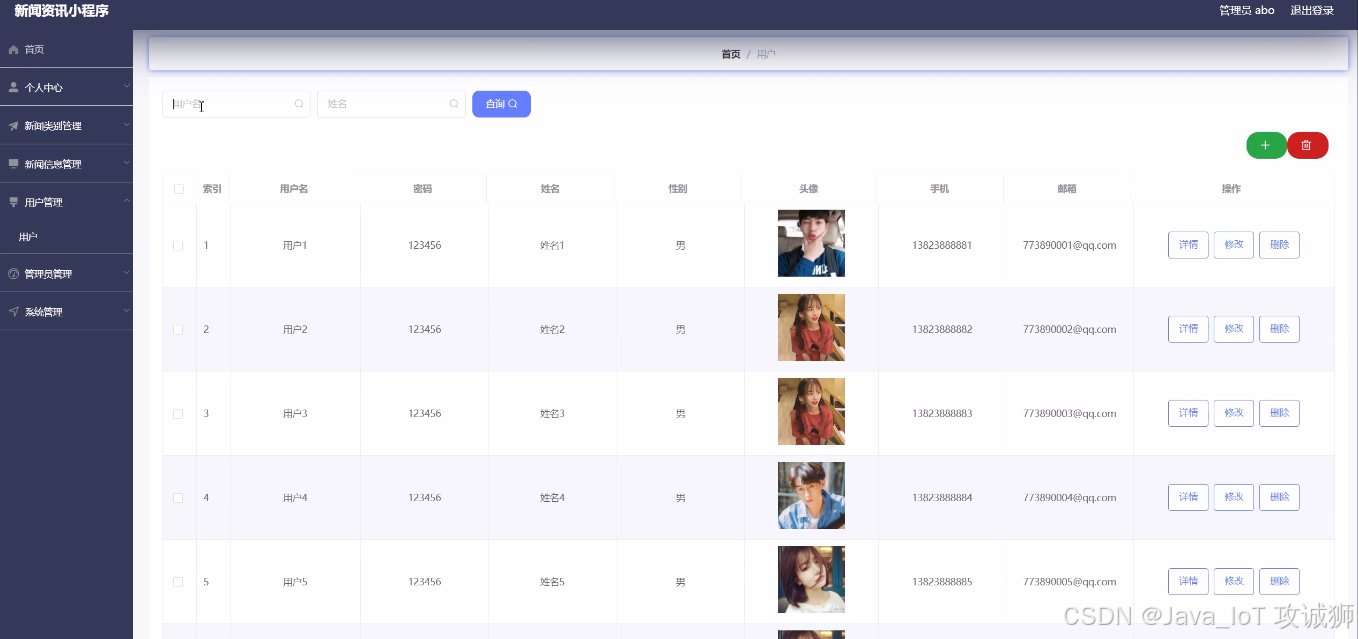Expand the 管理员管理 menu arrow
The width and height of the screenshot is (1358, 639).
tap(127, 272)
